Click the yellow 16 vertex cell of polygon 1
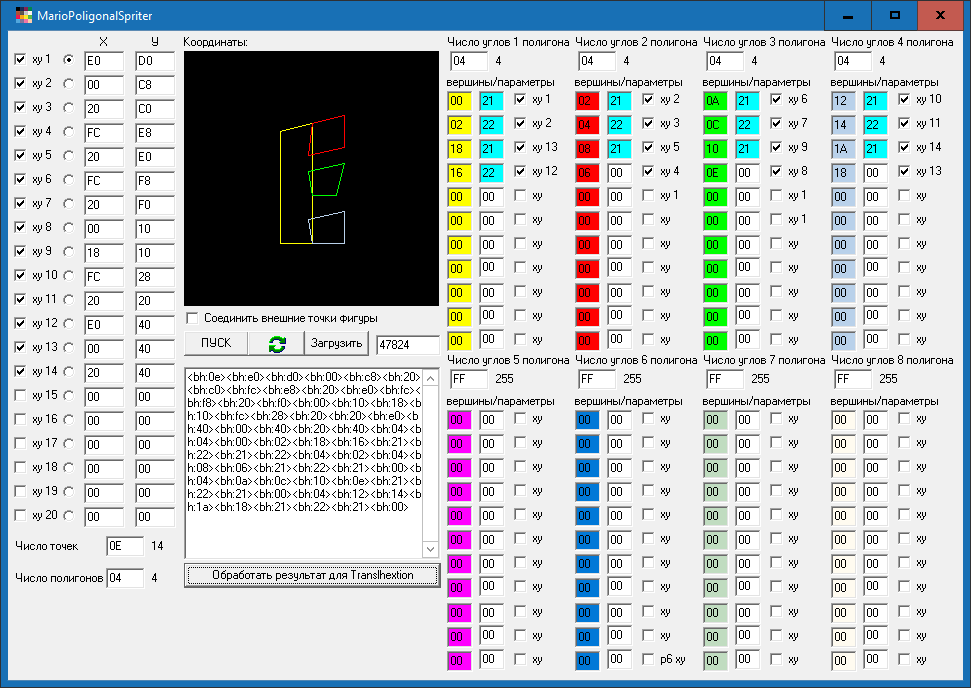971x688 pixels. 459,173
